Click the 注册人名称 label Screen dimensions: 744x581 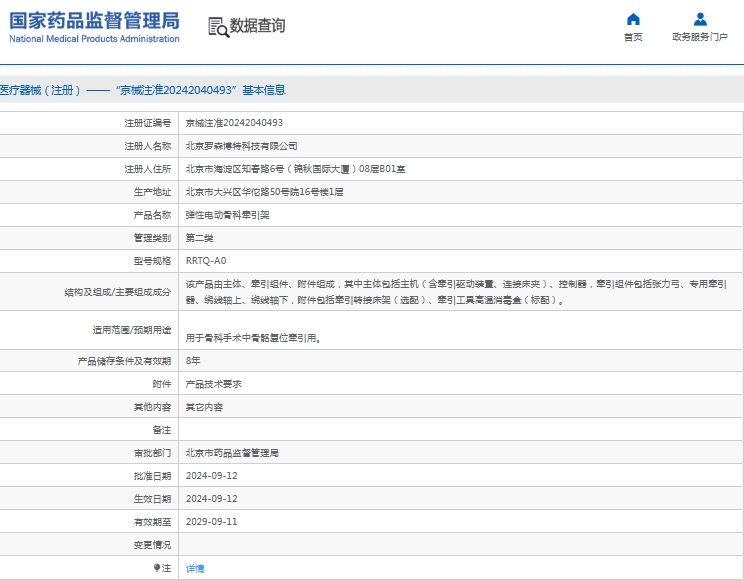coord(148,146)
